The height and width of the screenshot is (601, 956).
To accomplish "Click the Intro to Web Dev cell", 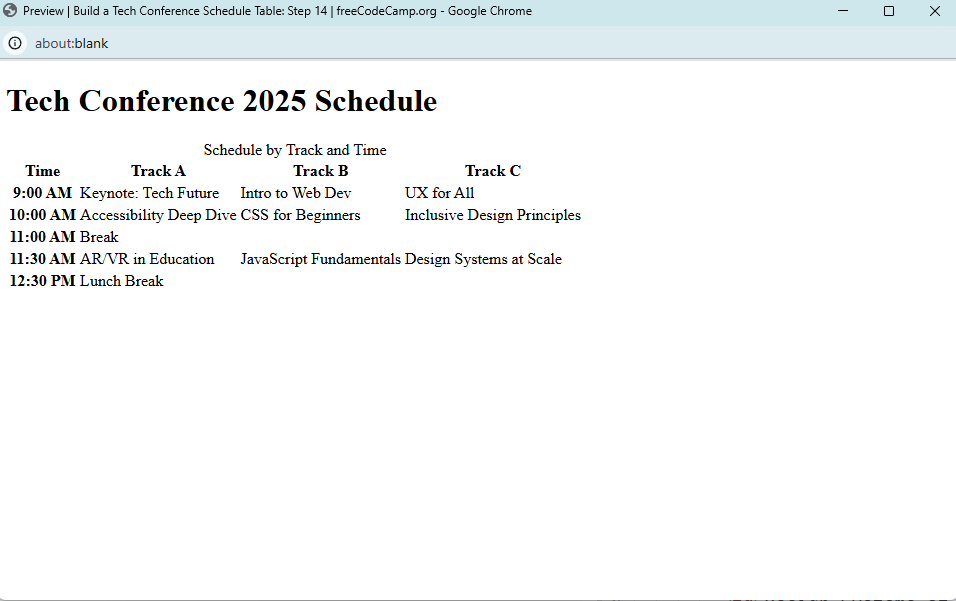I will pyautogui.click(x=296, y=193).
